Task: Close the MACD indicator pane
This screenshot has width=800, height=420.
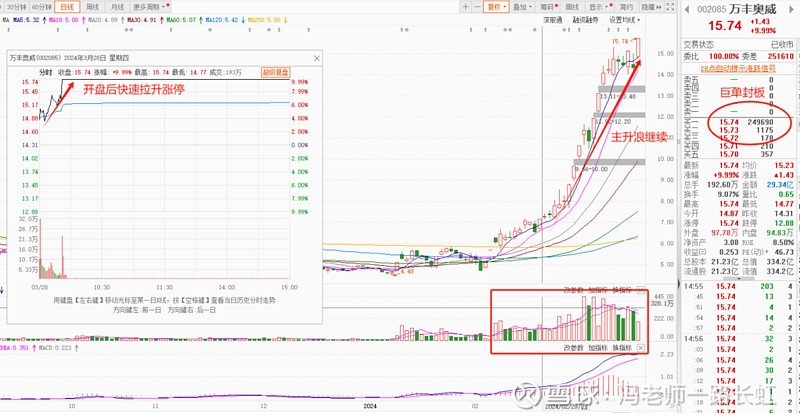Action: 641,348
